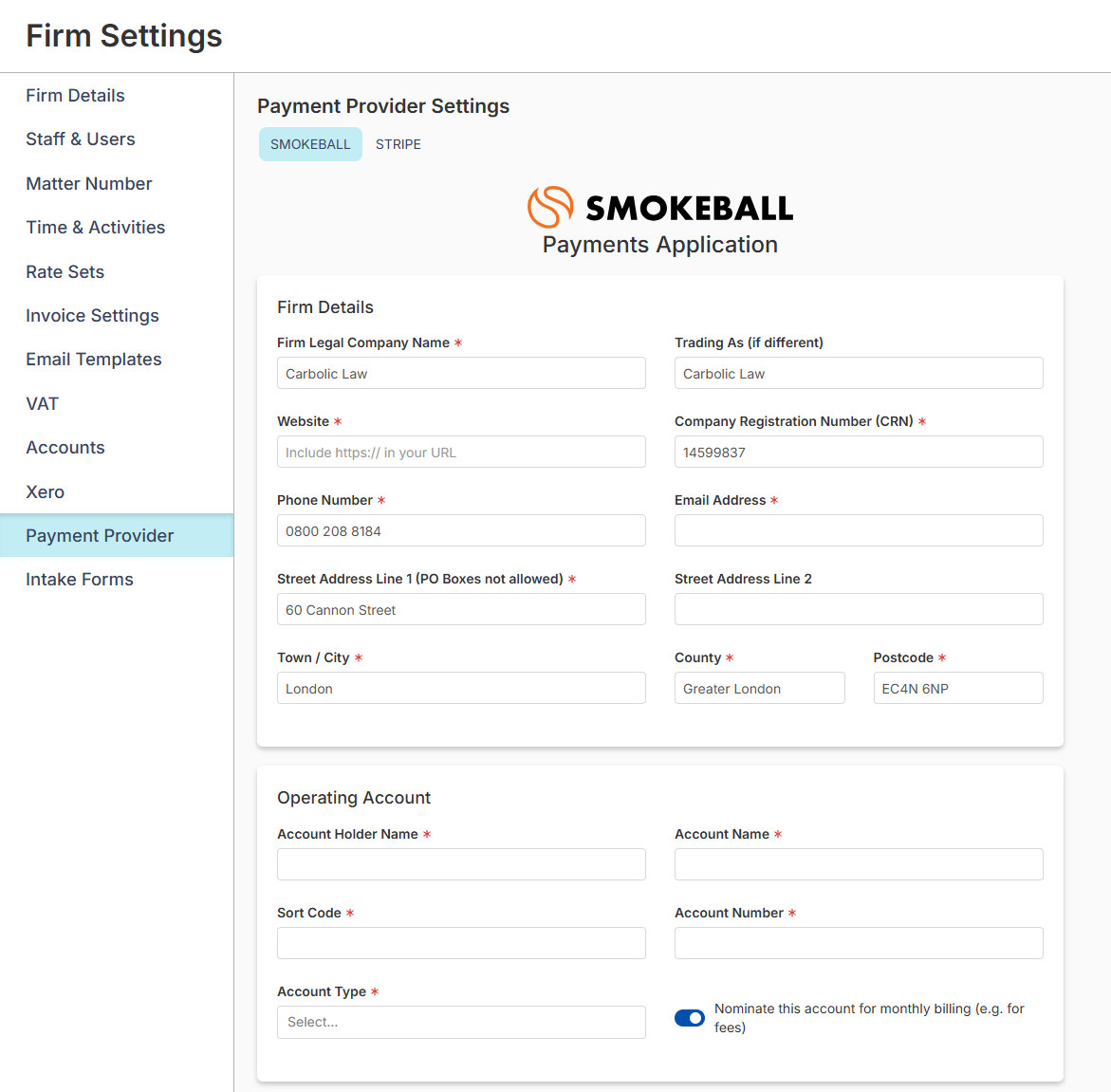Click the Account Holder Name field
Image resolution: width=1111 pixels, height=1092 pixels.
(461, 863)
